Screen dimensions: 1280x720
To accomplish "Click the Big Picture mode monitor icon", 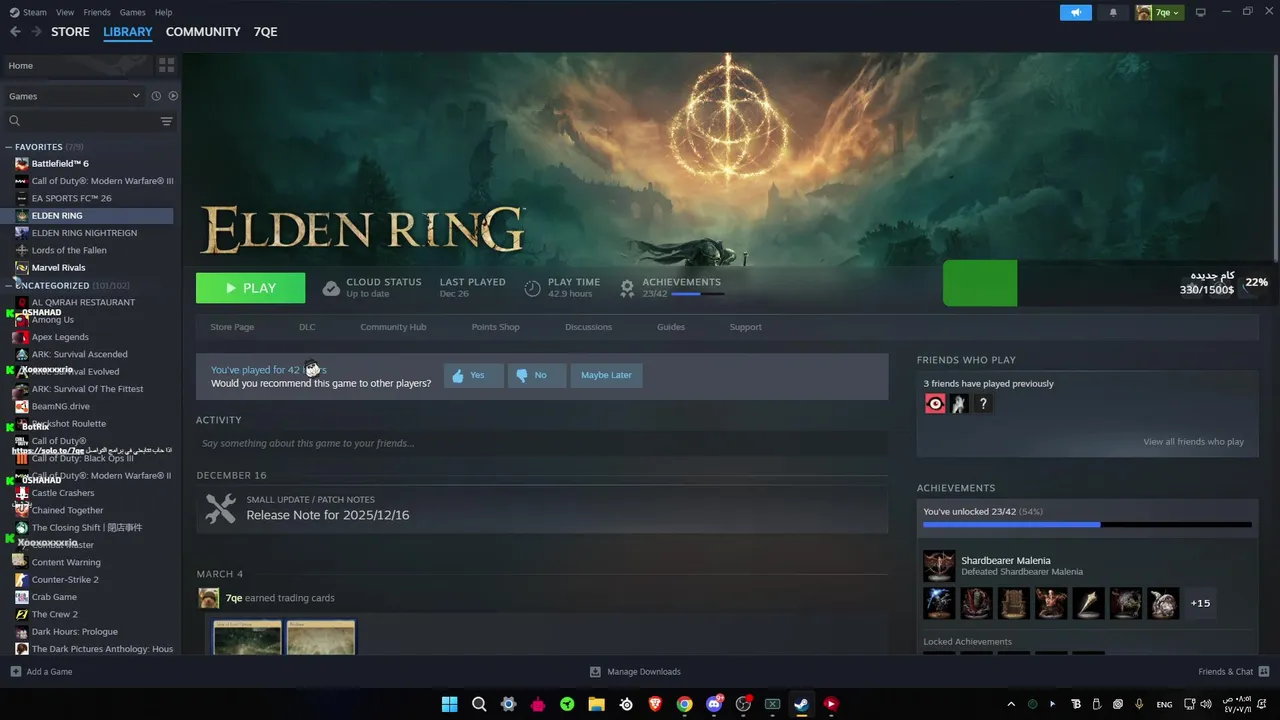I will [x=1201, y=12].
